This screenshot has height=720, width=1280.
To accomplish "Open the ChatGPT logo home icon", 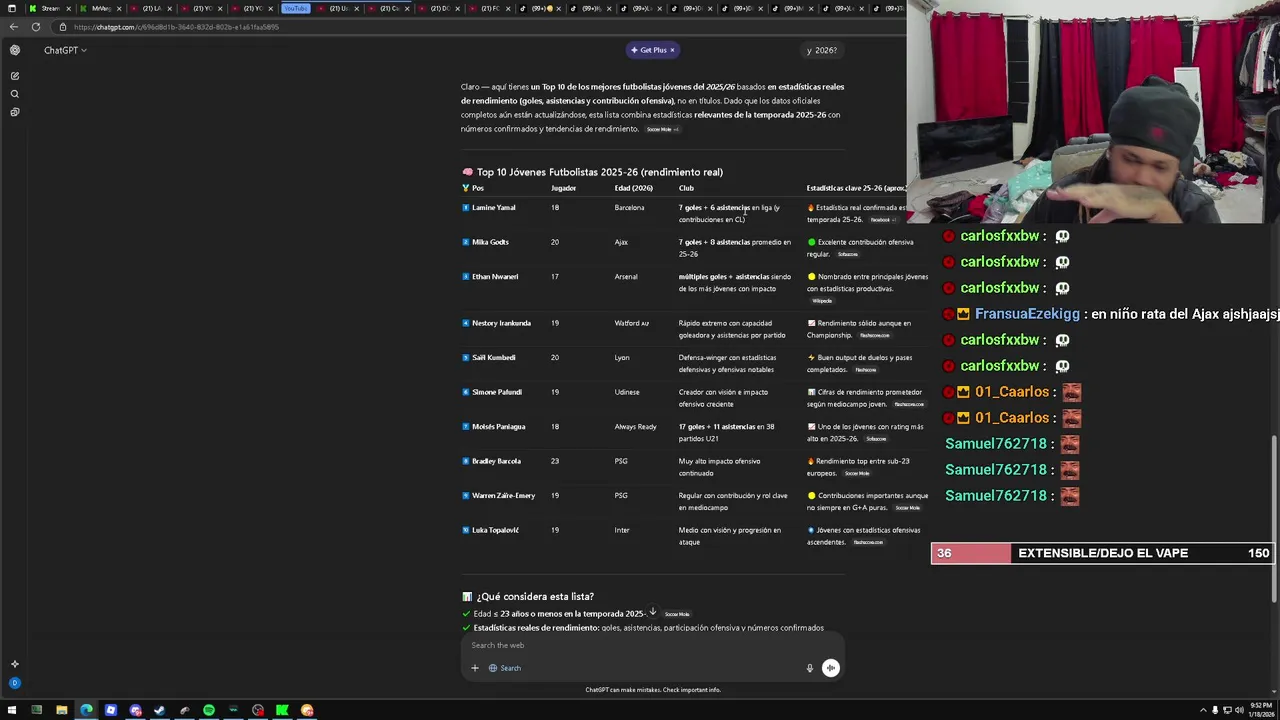I will (x=14, y=50).
